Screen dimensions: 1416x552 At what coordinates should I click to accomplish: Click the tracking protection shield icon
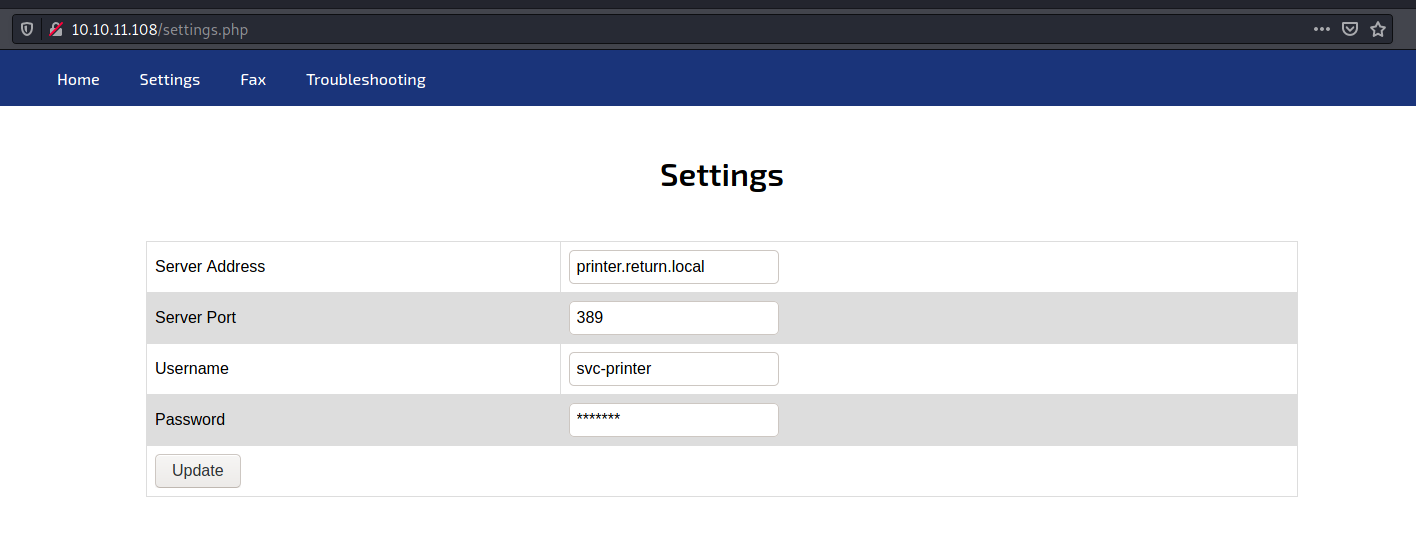pos(27,29)
